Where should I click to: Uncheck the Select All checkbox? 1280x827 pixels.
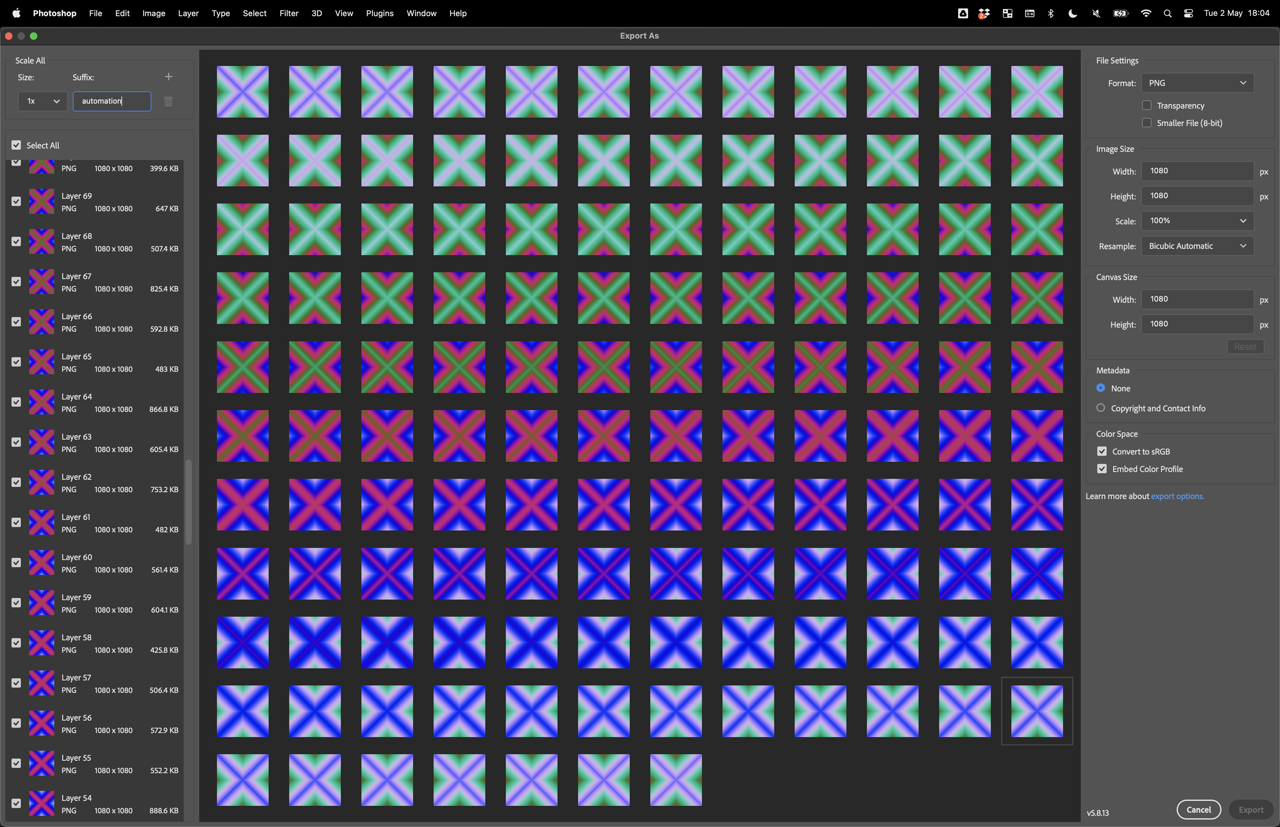(16, 145)
